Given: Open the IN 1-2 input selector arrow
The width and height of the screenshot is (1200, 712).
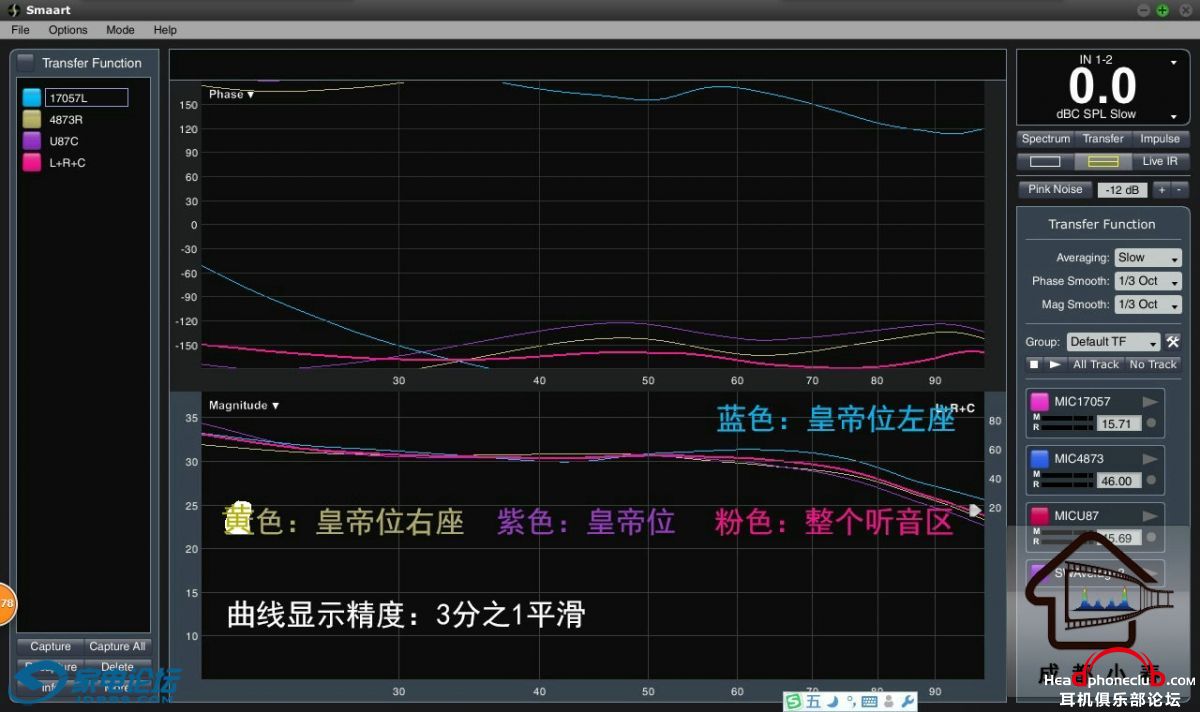Looking at the screenshot, I should point(1174,62).
